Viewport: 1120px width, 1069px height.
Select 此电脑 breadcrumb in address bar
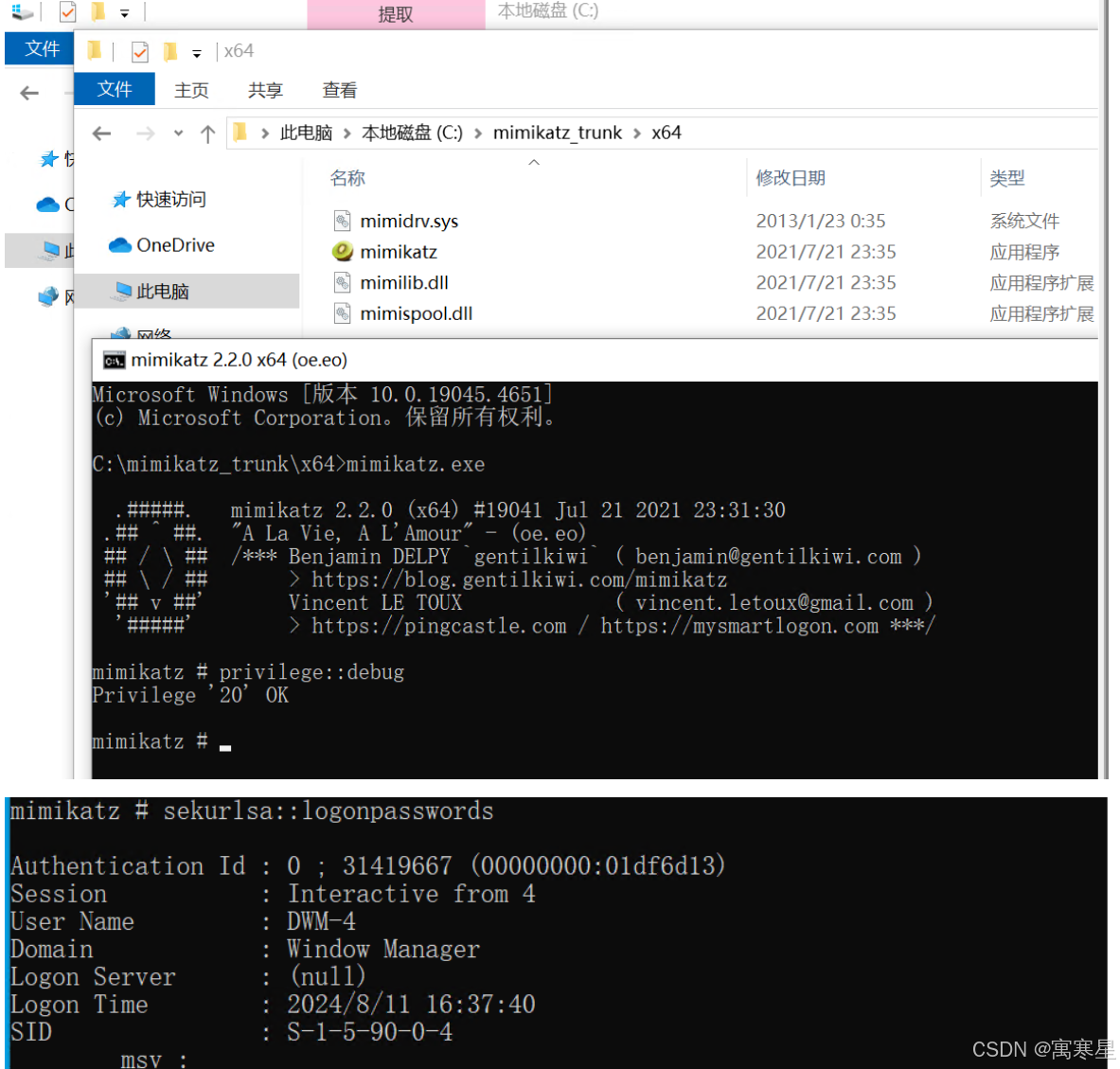coord(306,133)
